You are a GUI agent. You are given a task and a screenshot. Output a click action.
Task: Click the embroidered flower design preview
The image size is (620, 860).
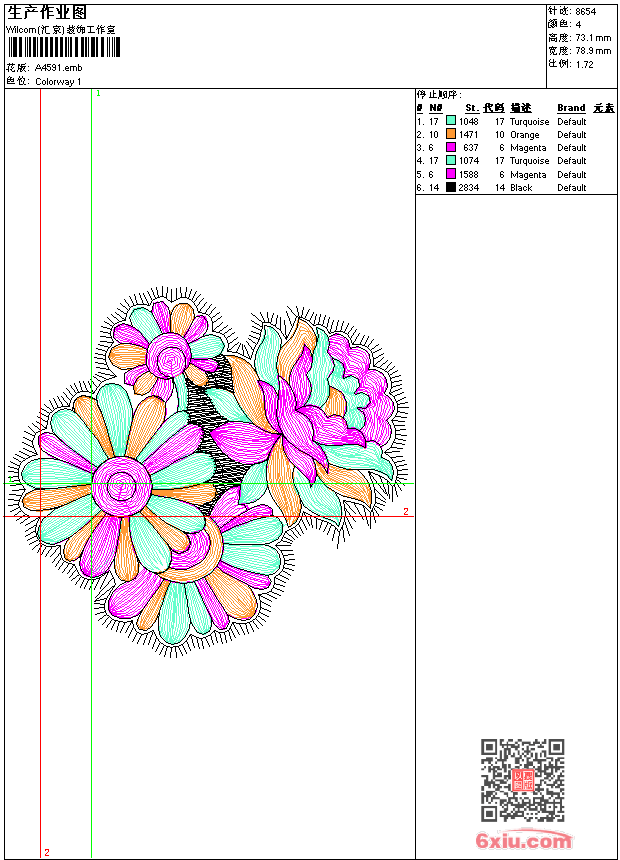208,472
